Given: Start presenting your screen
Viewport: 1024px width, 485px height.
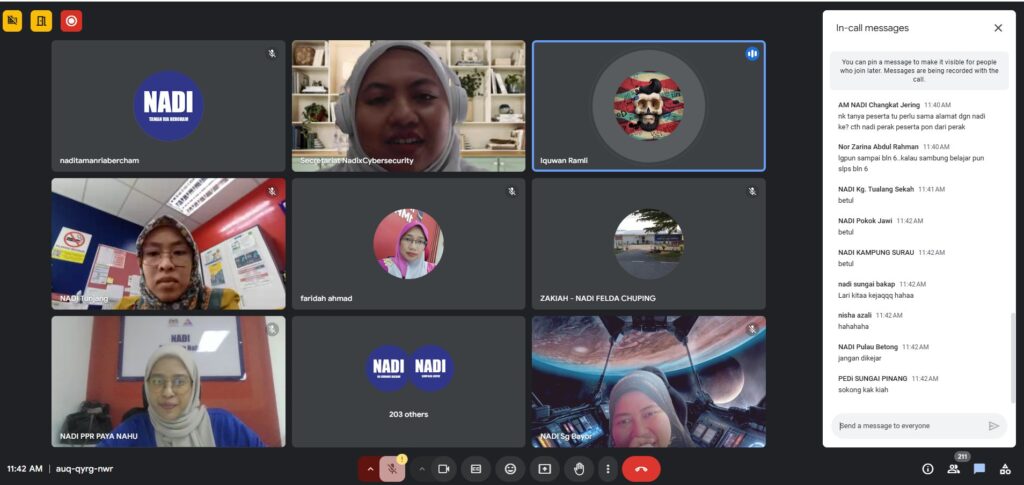Looking at the screenshot, I should tap(544, 468).
